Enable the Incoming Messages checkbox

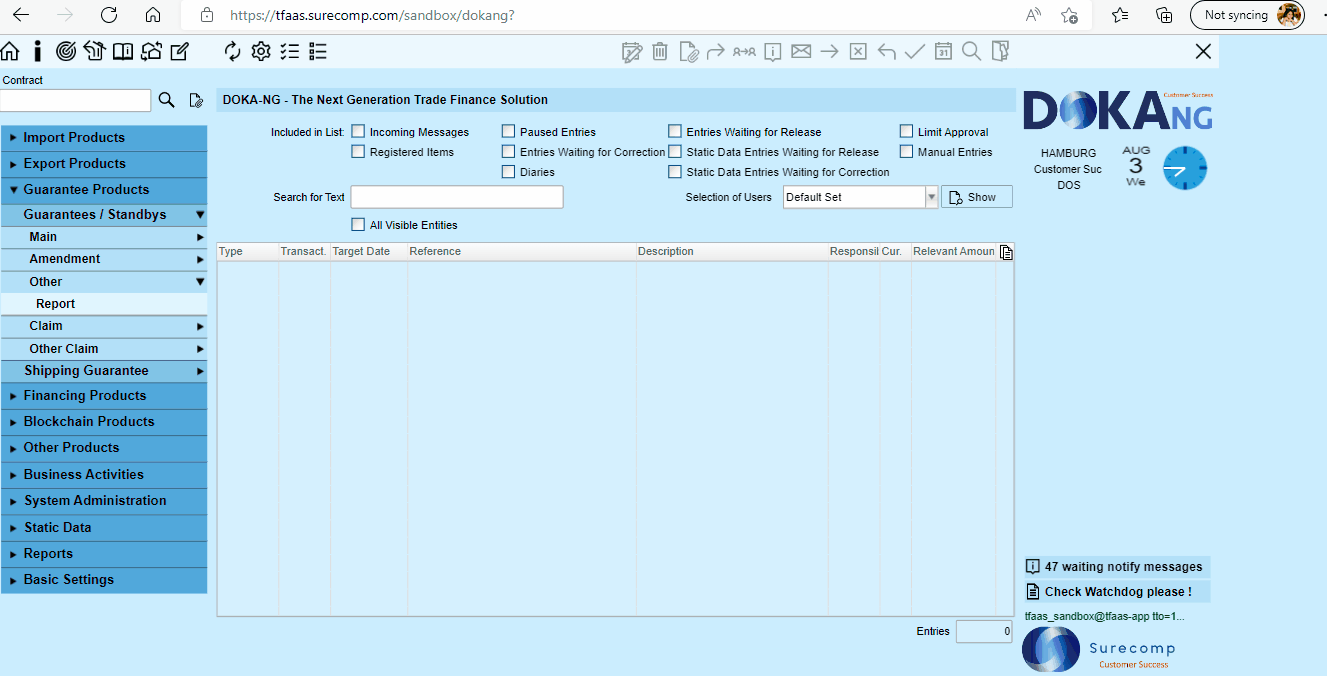pos(358,131)
